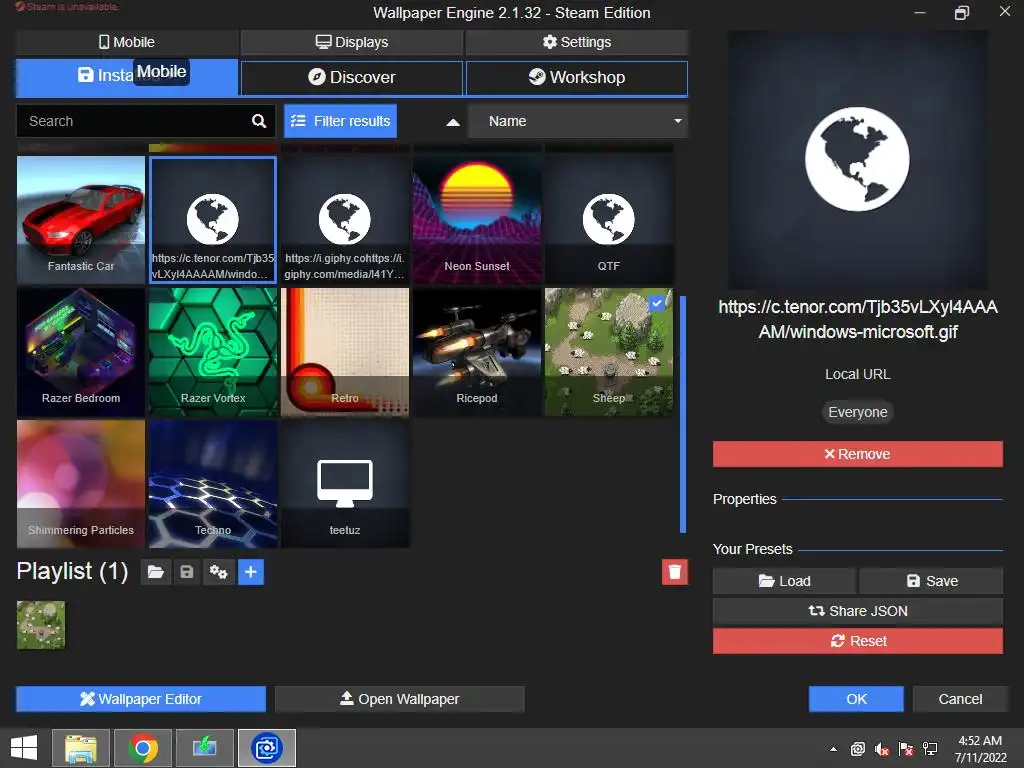Add to playlist with plus icon

coord(251,573)
